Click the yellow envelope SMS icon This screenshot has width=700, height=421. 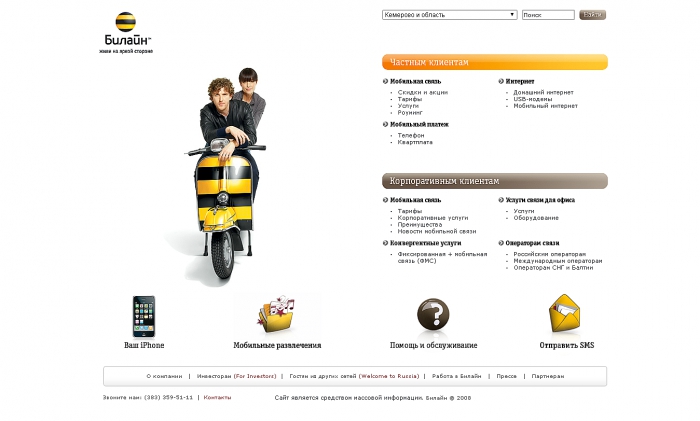point(565,313)
